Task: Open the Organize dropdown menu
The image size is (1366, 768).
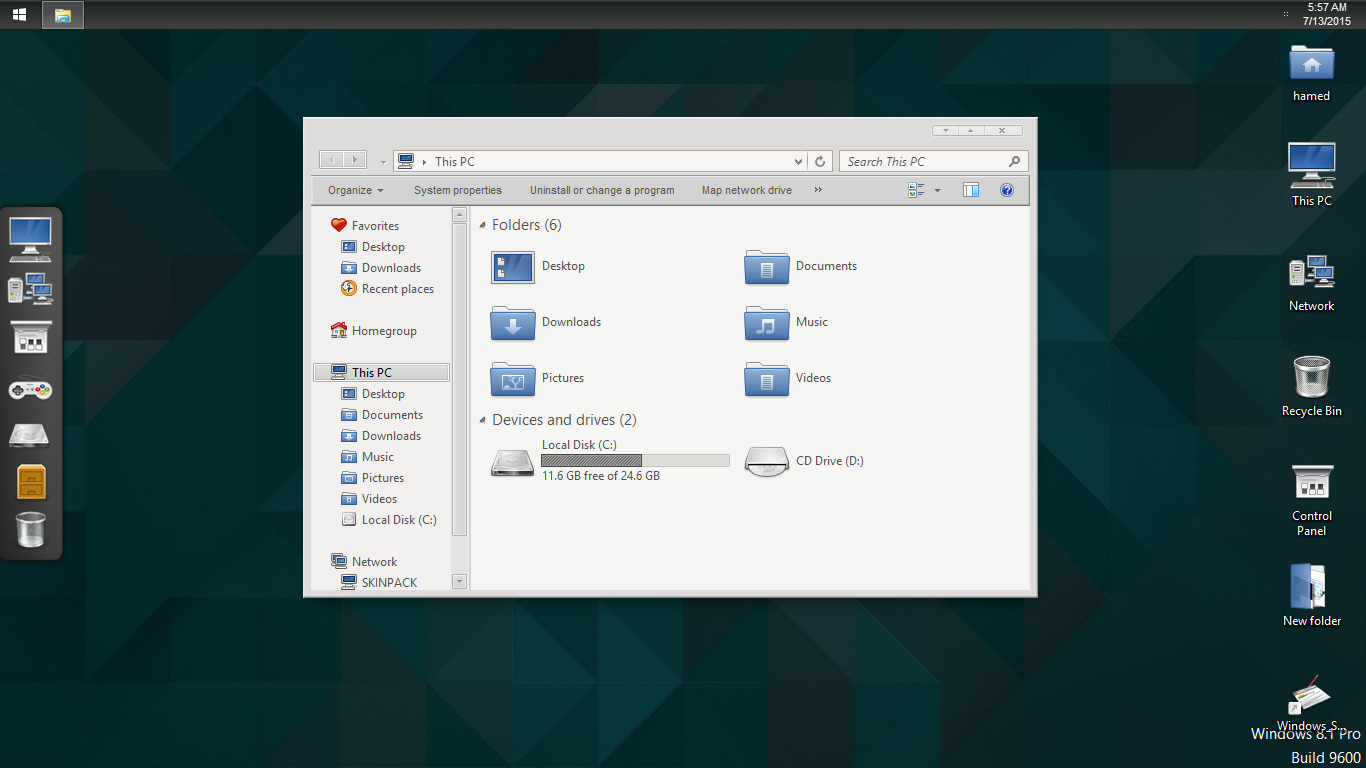Action: coord(355,190)
